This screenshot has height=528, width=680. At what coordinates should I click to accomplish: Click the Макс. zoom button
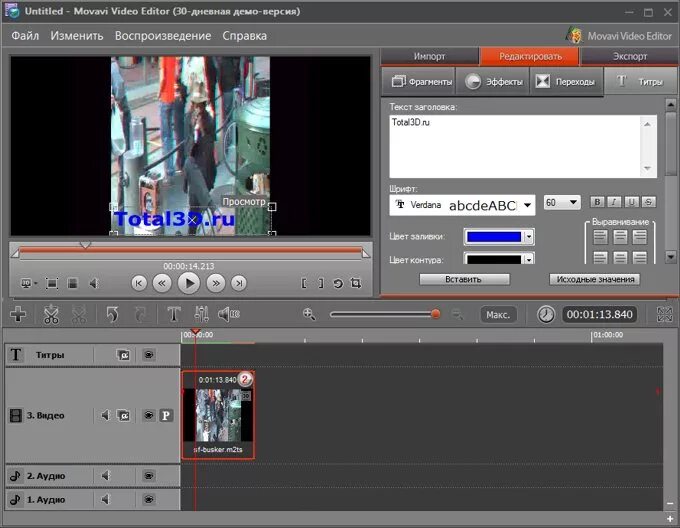click(x=498, y=315)
